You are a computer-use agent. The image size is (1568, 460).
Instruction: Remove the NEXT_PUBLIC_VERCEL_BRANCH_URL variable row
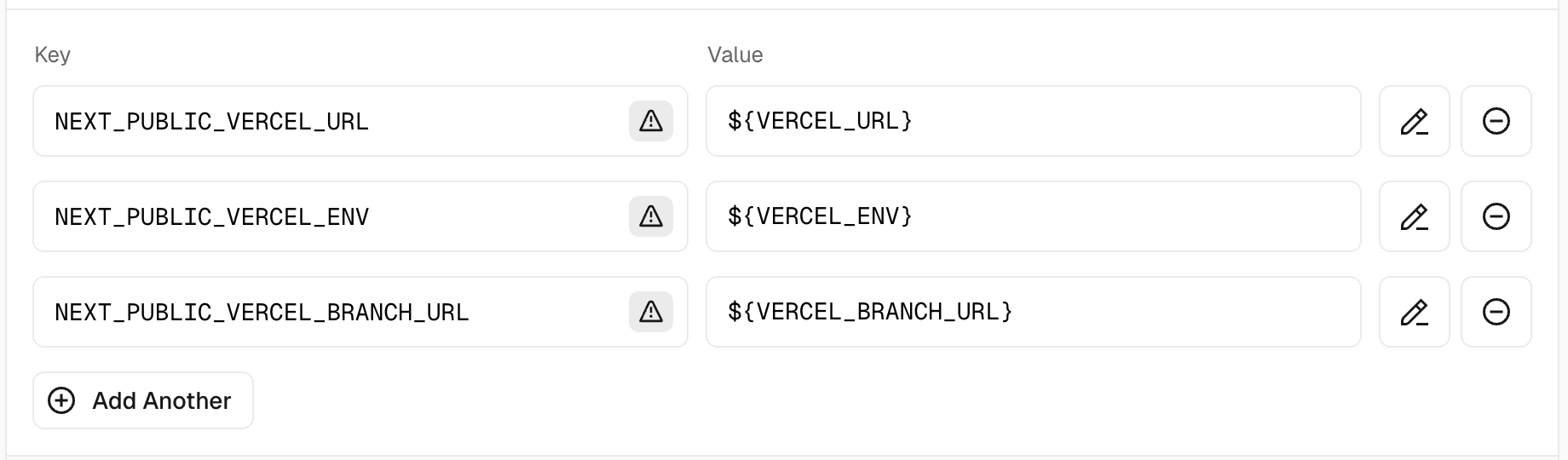click(1496, 312)
